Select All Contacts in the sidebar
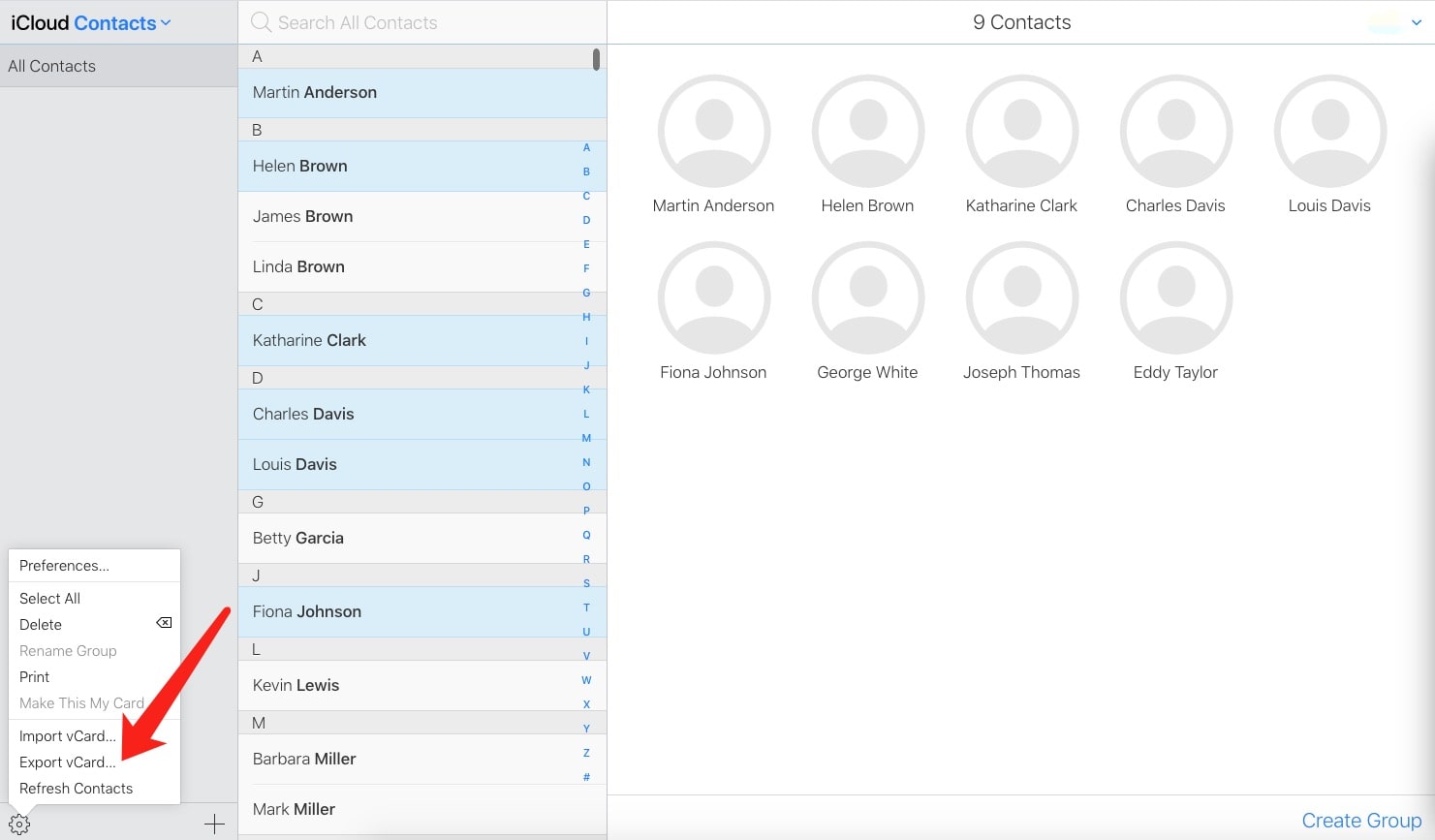Viewport: 1435px width, 840px height. click(x=51, y=65)
